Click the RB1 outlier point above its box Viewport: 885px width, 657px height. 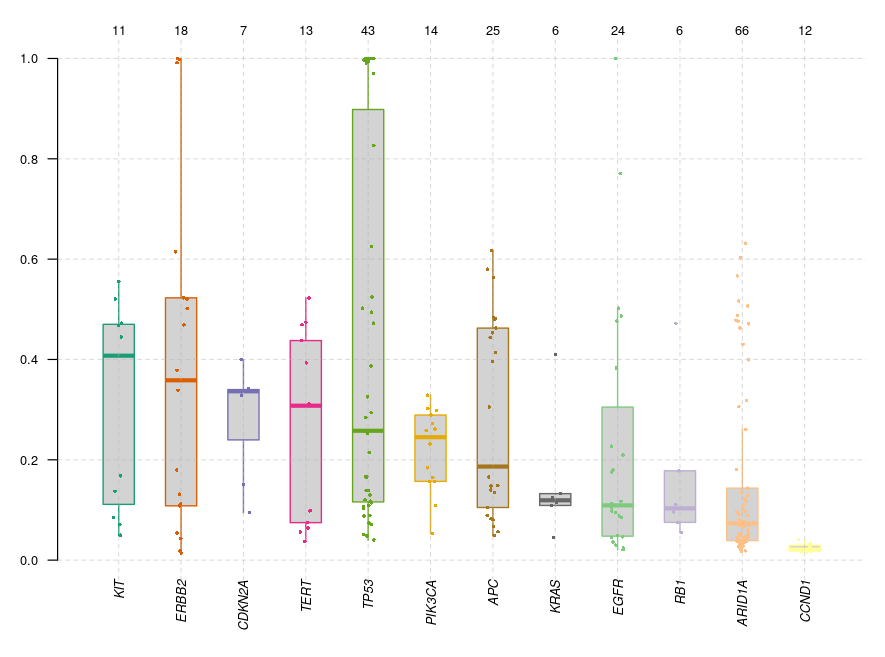pos(676,323)
